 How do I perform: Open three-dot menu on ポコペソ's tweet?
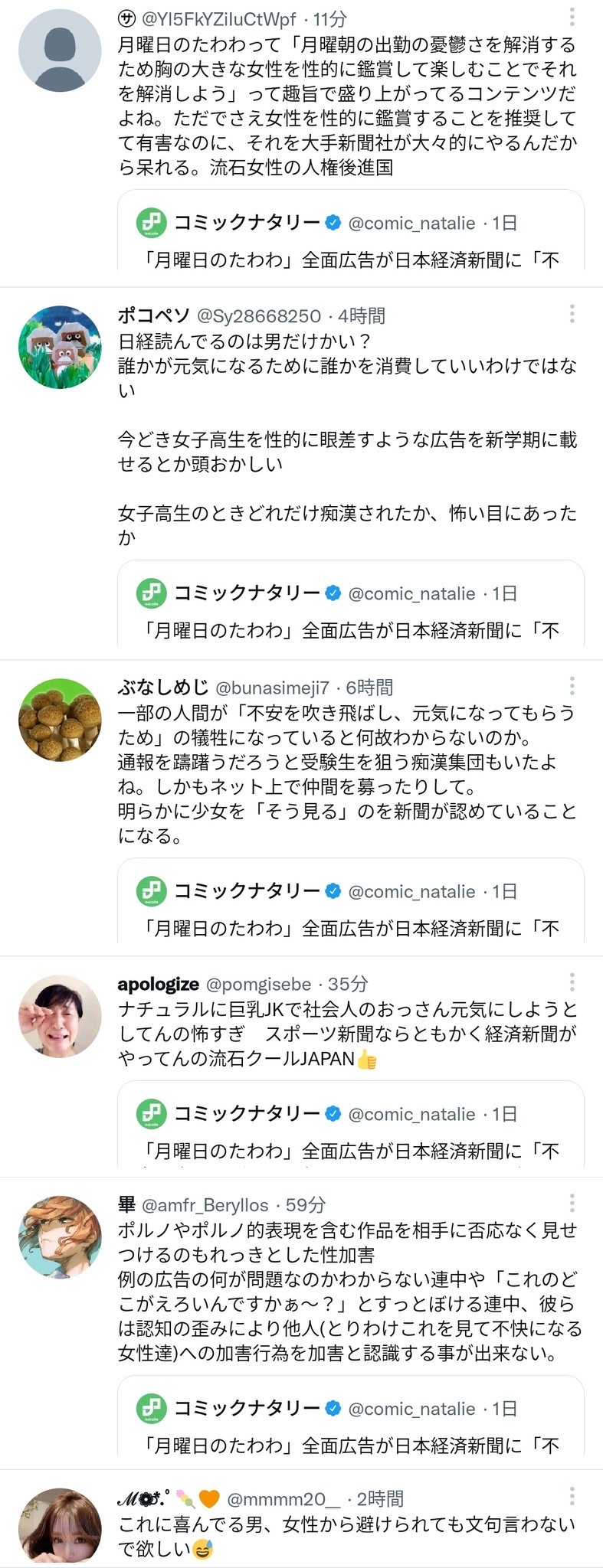pyautogui.click(x=572, y=313)
